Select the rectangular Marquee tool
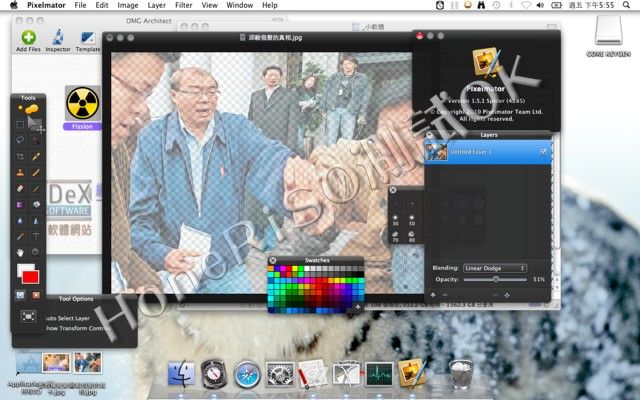 tap(20, 125)
